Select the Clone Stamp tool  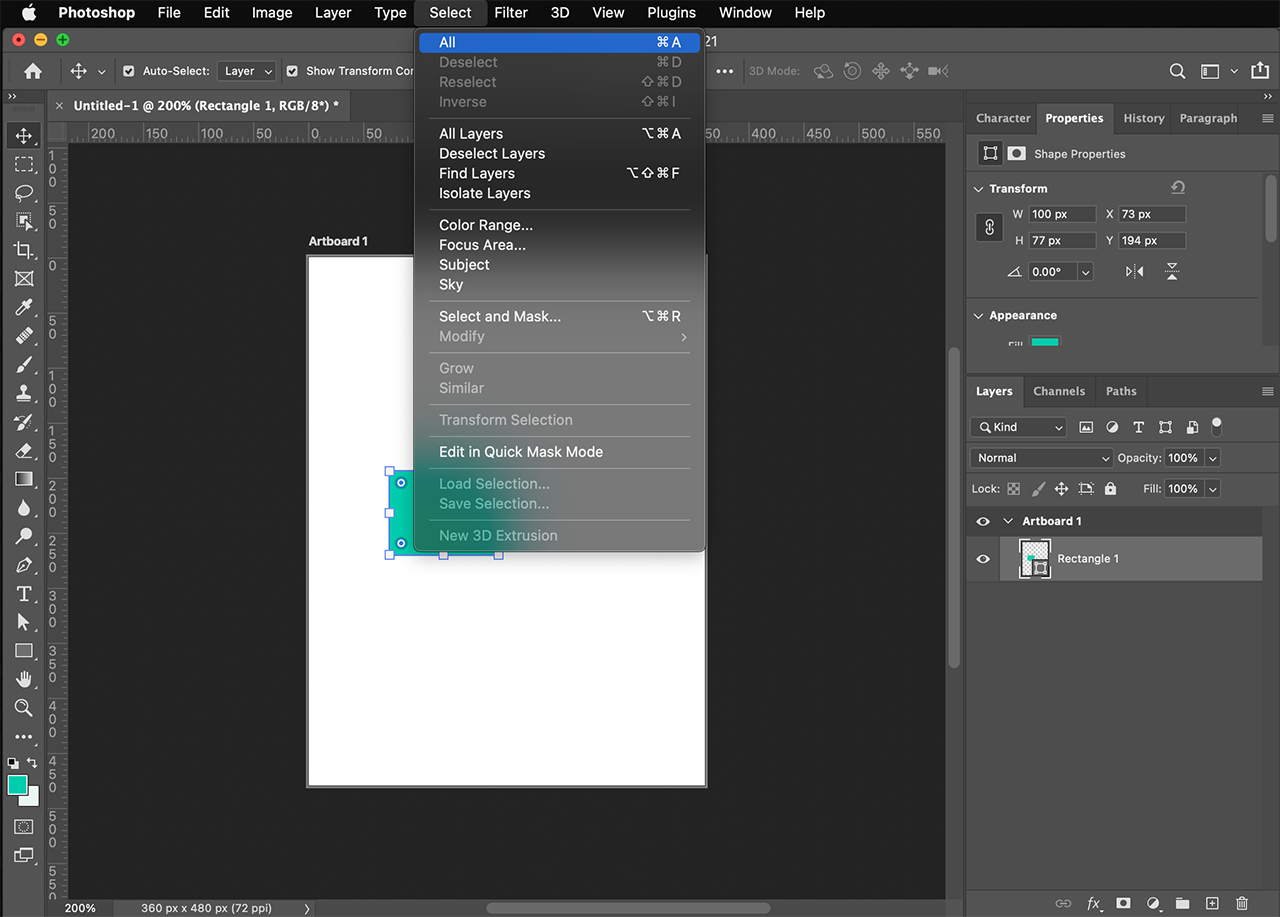coord(24,393)
